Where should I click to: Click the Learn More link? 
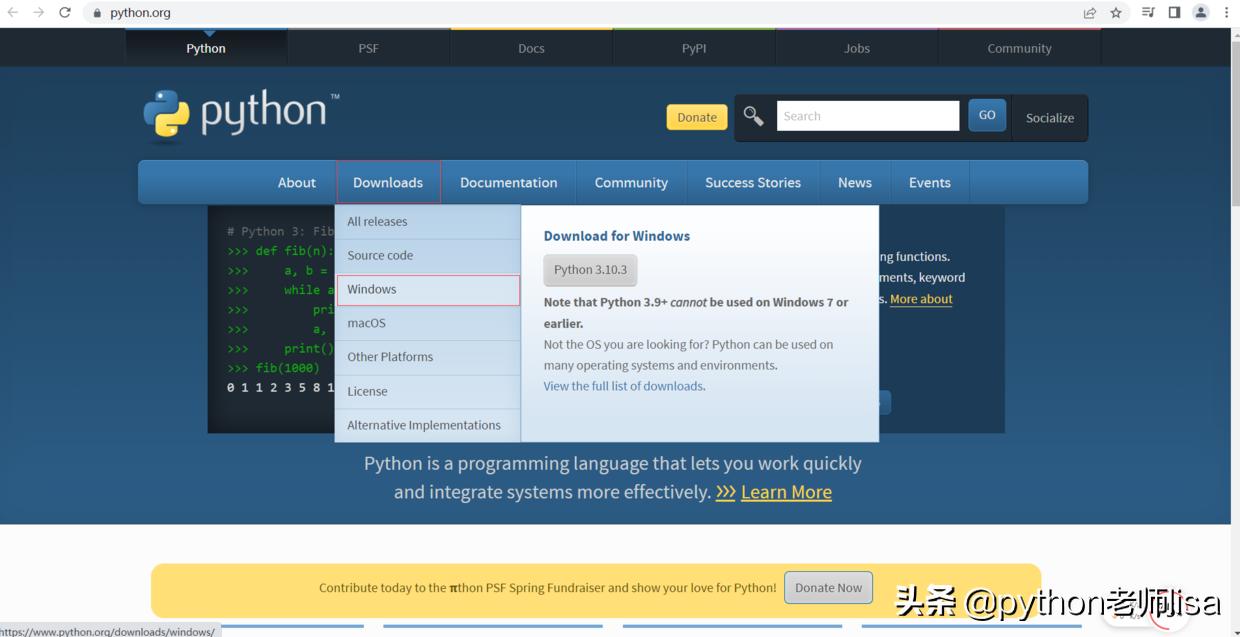pyautogui.click(x=786, y=492)
